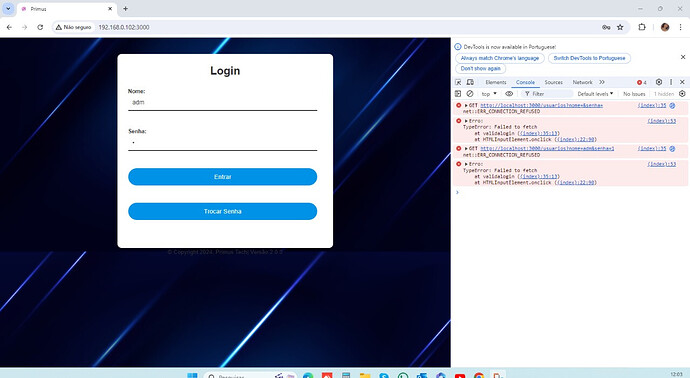The width and height of the screenshot is (690, 378).
Task: Focus the Nome input field
Action: click(x=222, y=103)
